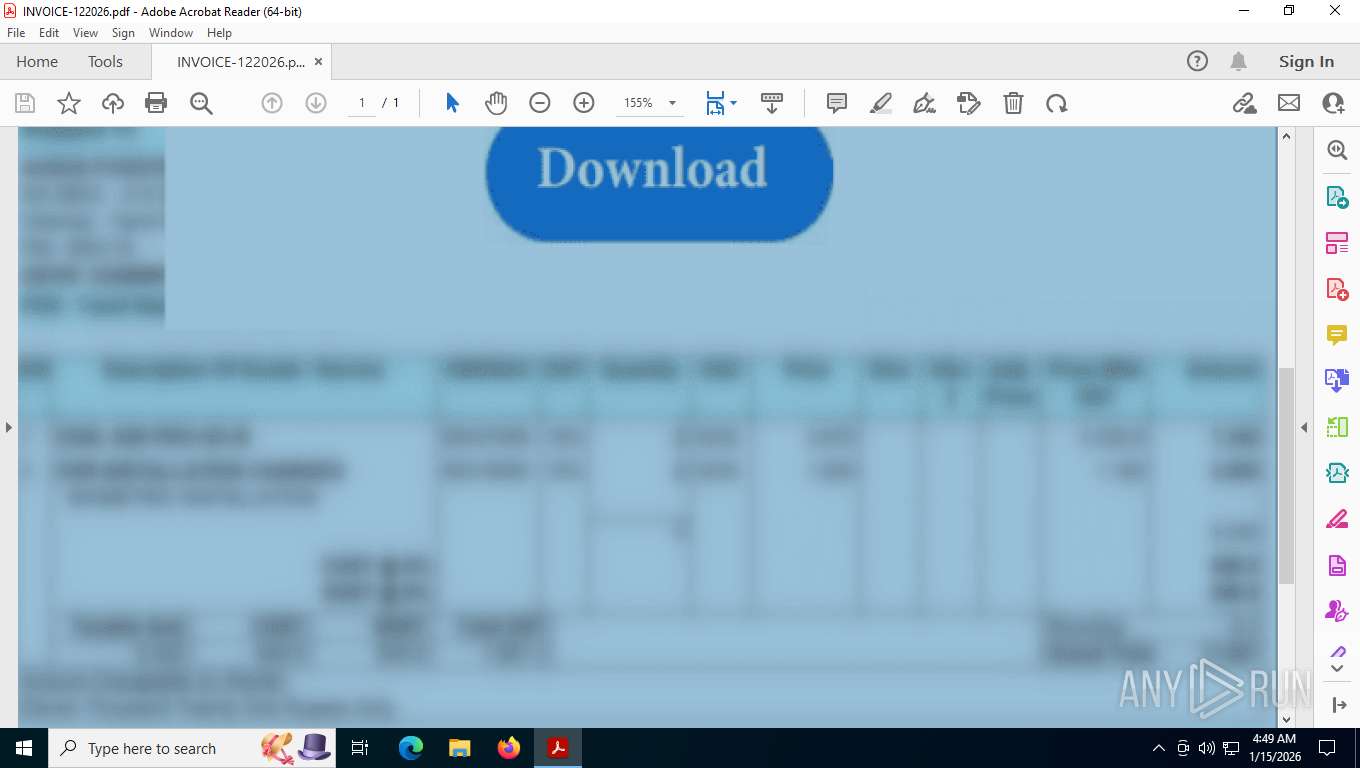Click the upload to cloud icon
1360x768 pixels.
tap(113, 103)
